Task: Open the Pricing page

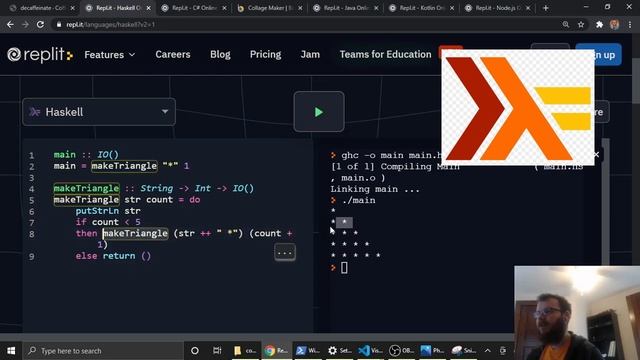Action: [x=265, y=54]
